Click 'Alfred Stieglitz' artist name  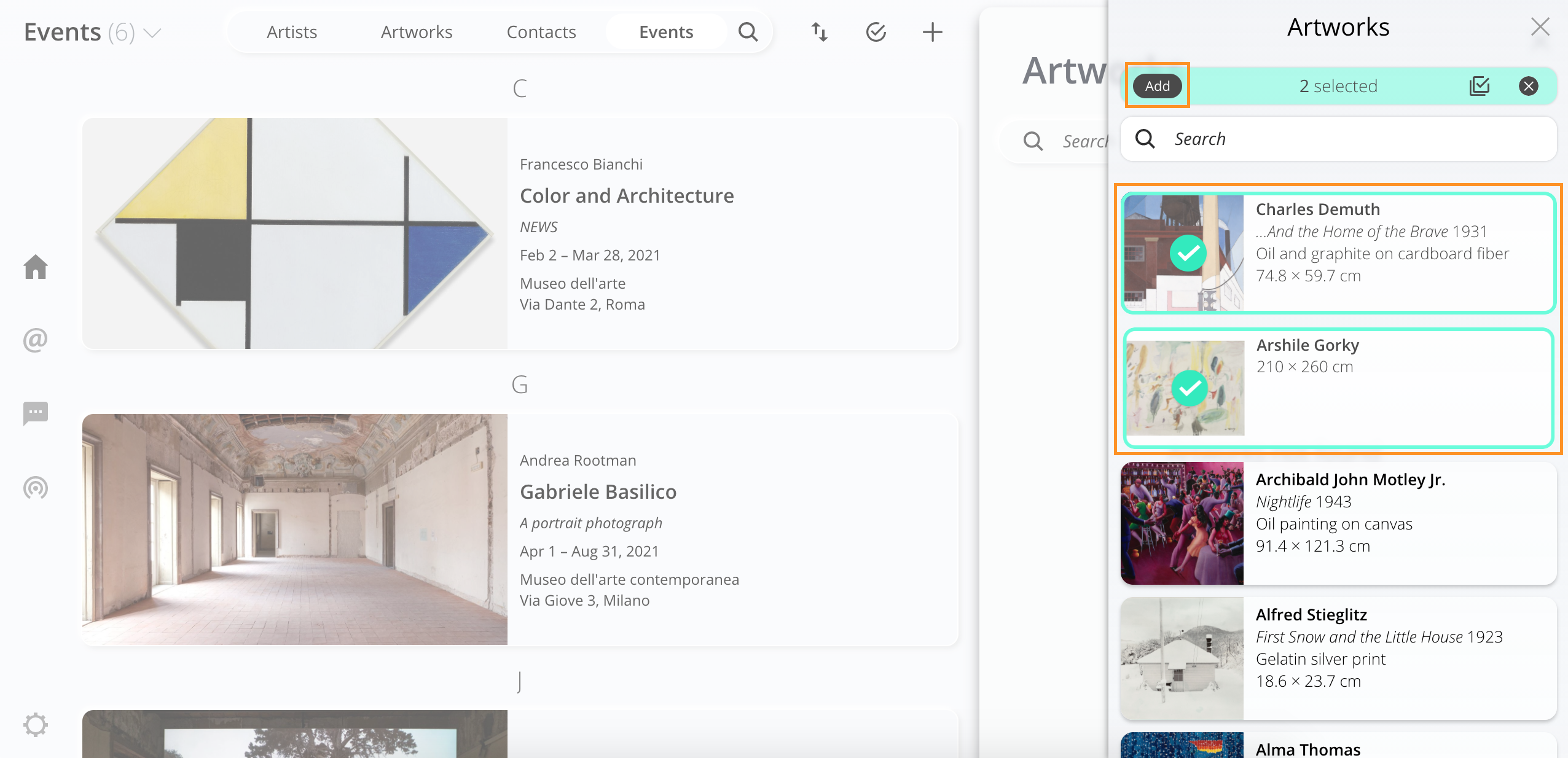coord(1311,615)
